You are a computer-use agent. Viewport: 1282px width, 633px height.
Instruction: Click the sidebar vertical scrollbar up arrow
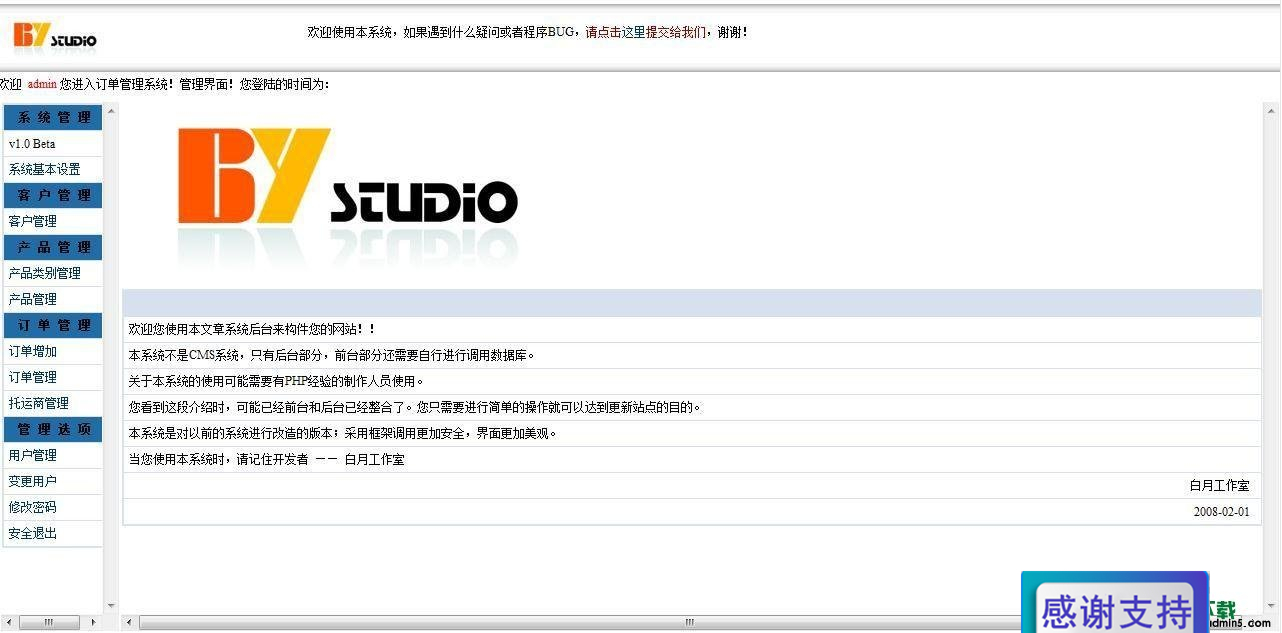pyautogui.click(x=111, y=109)
